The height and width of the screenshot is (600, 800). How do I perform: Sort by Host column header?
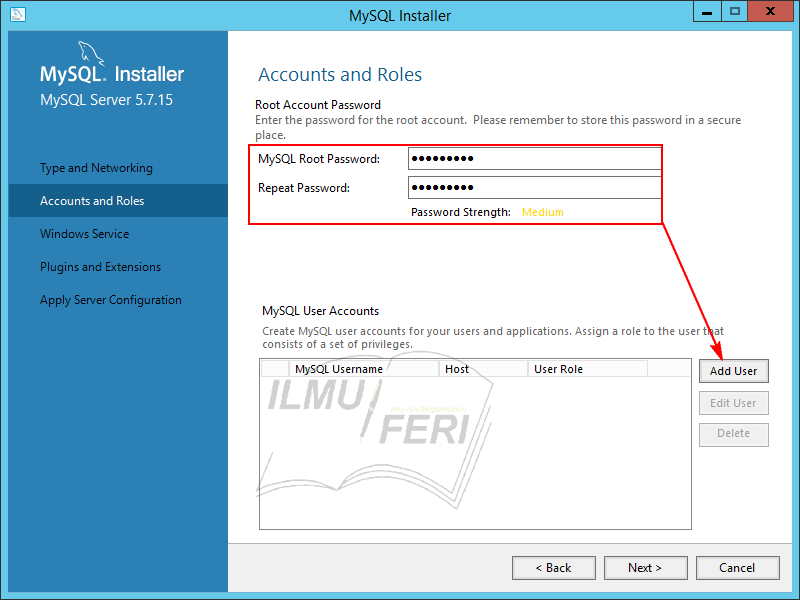pyautogui.click(x=483, y=369)
